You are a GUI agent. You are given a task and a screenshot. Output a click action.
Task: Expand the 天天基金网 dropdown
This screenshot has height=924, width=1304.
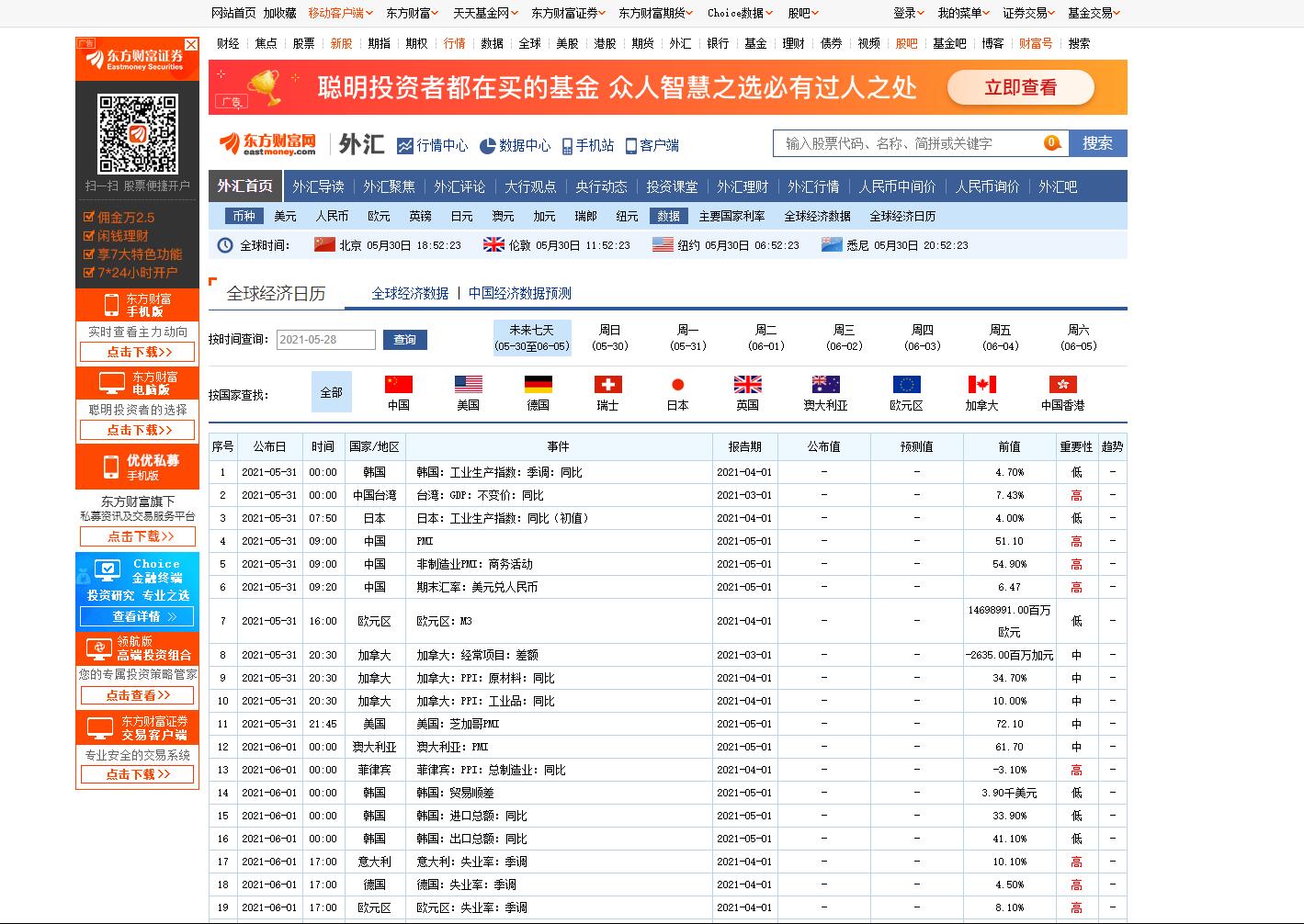coord(484,13)
